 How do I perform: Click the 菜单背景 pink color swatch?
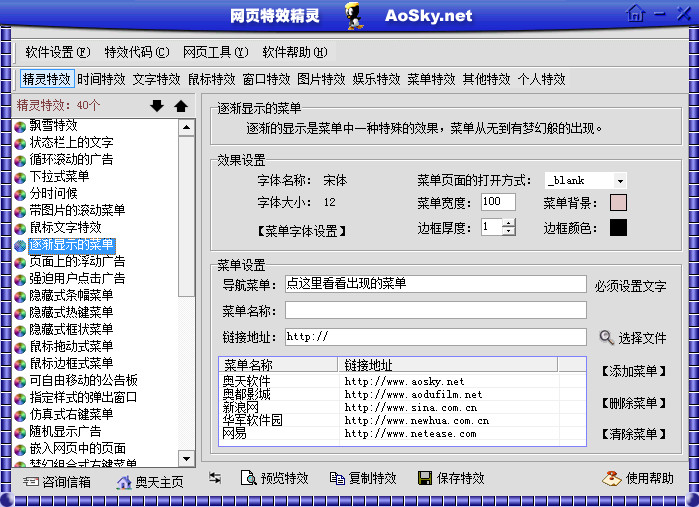[x=618, y=202]
